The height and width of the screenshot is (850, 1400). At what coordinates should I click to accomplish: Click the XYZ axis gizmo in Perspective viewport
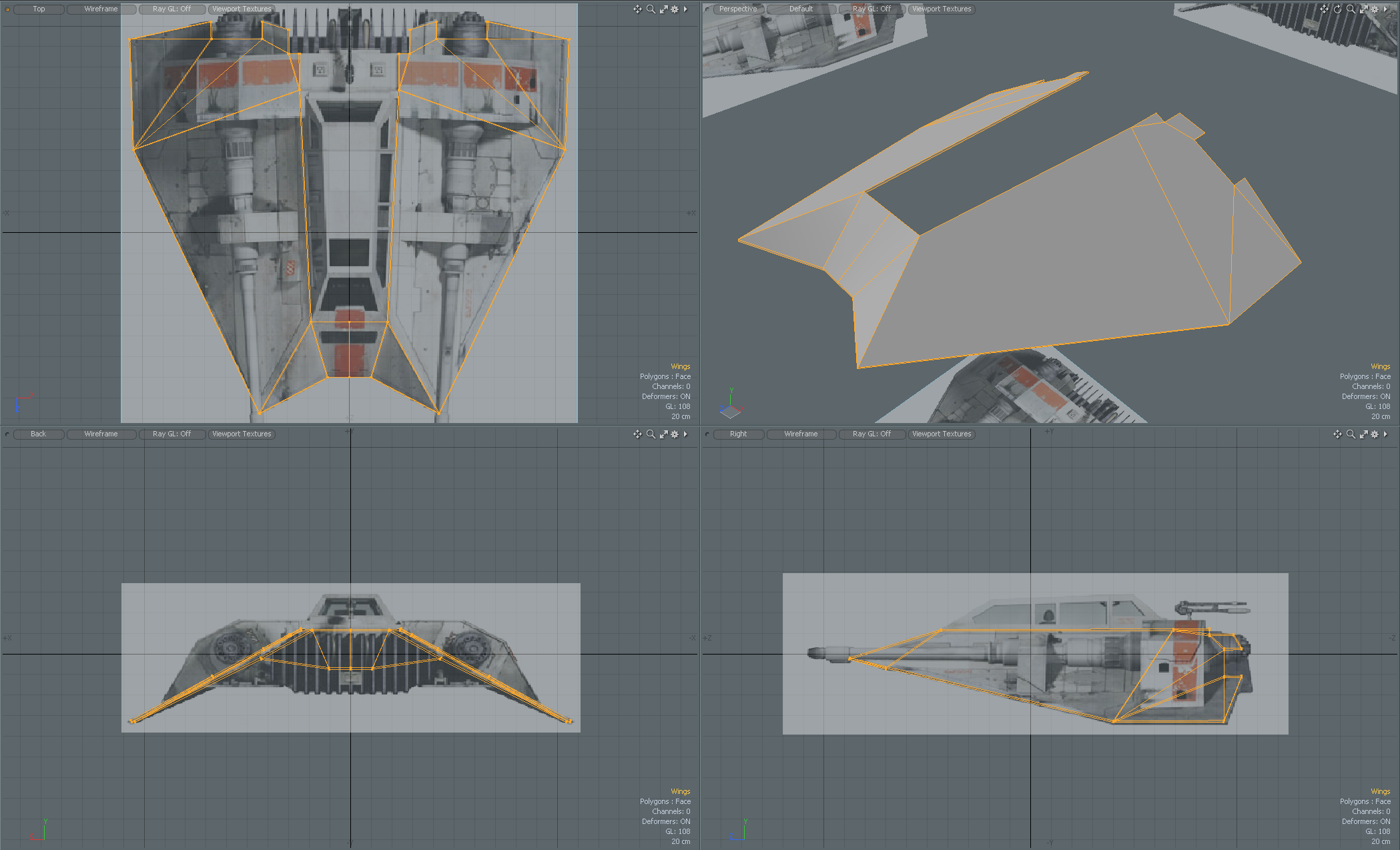(x=731, y=404)
